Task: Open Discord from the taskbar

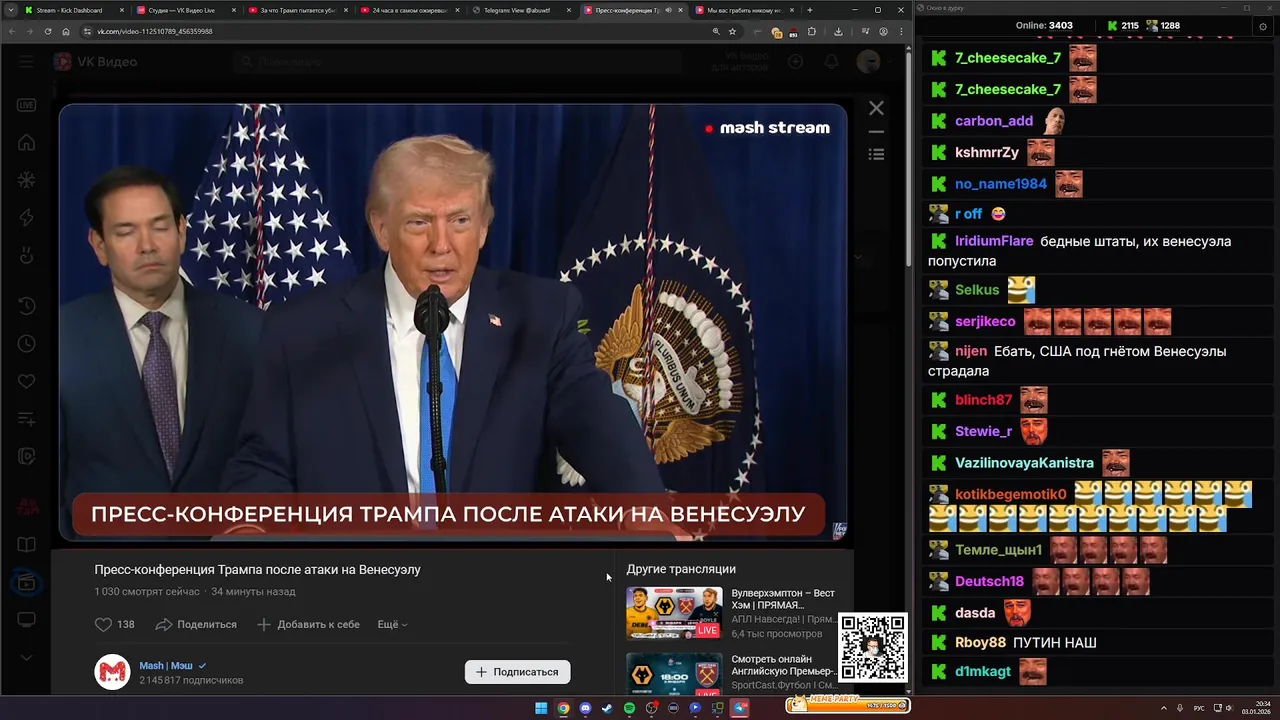Action: click(585, 708)
